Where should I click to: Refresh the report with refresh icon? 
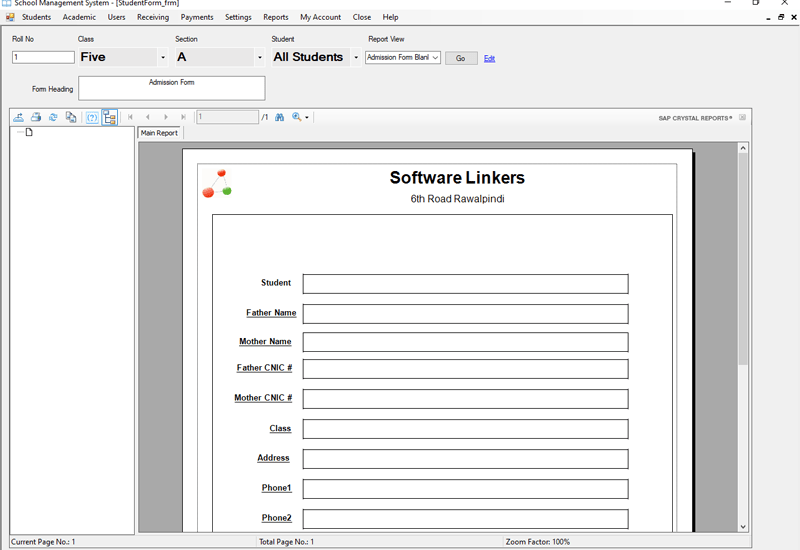tap(53, 117)
